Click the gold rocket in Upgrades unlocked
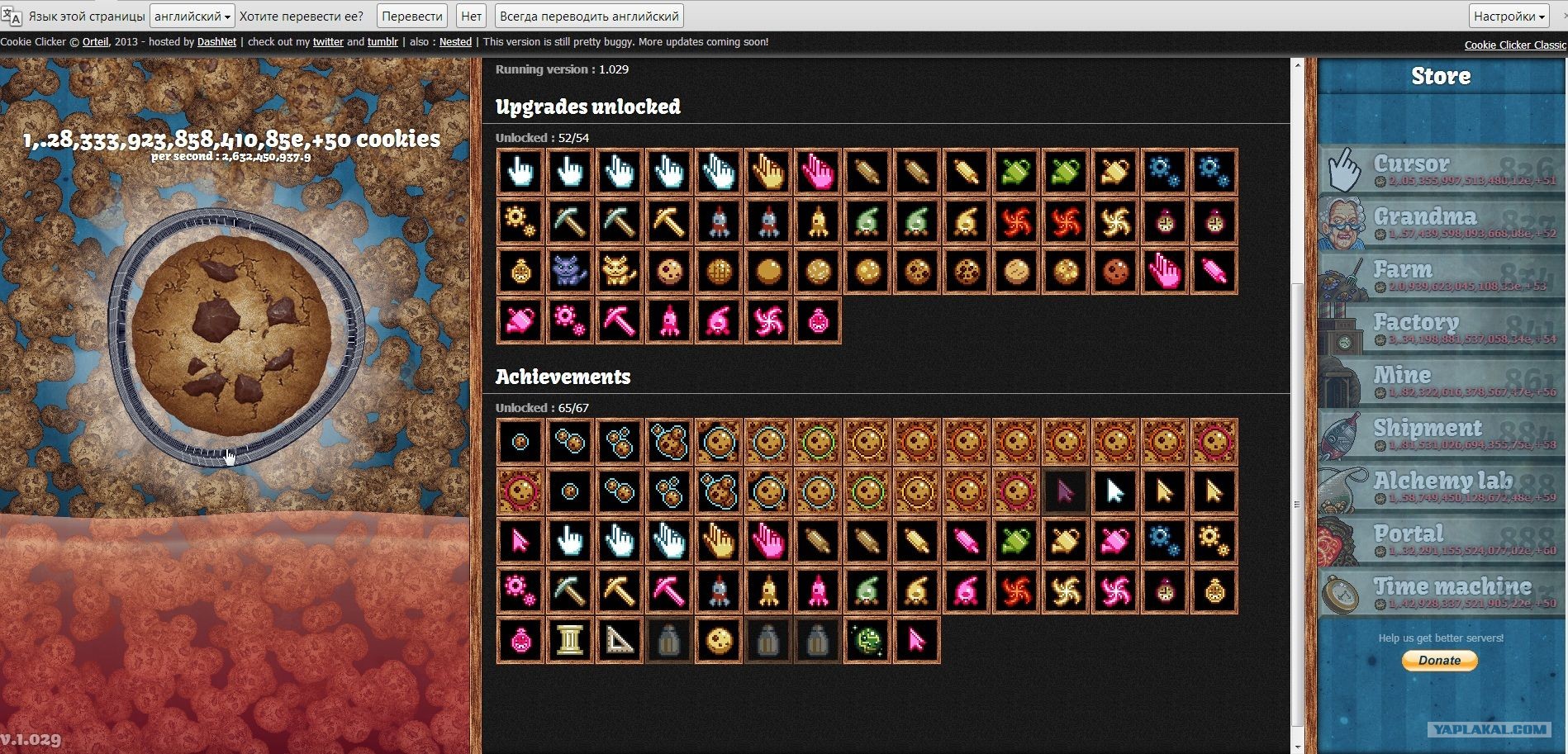 (x=818, y=221)
